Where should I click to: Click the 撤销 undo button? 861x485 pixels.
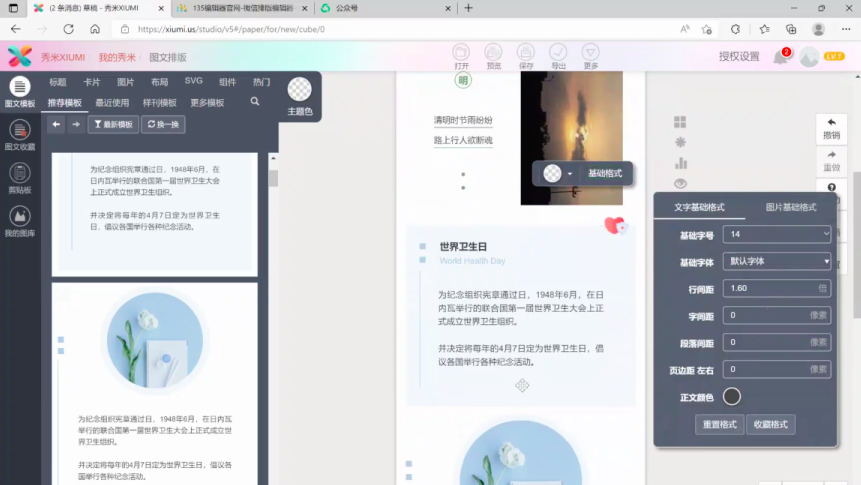coord(831,129)
